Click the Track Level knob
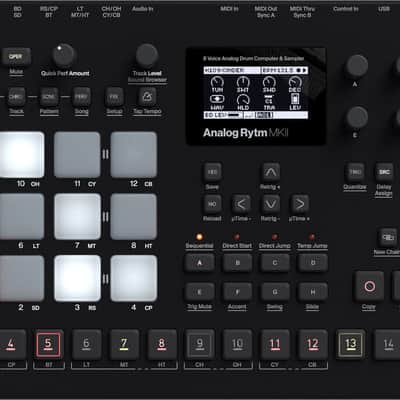 pyautogui.click(x=147, y=55)
